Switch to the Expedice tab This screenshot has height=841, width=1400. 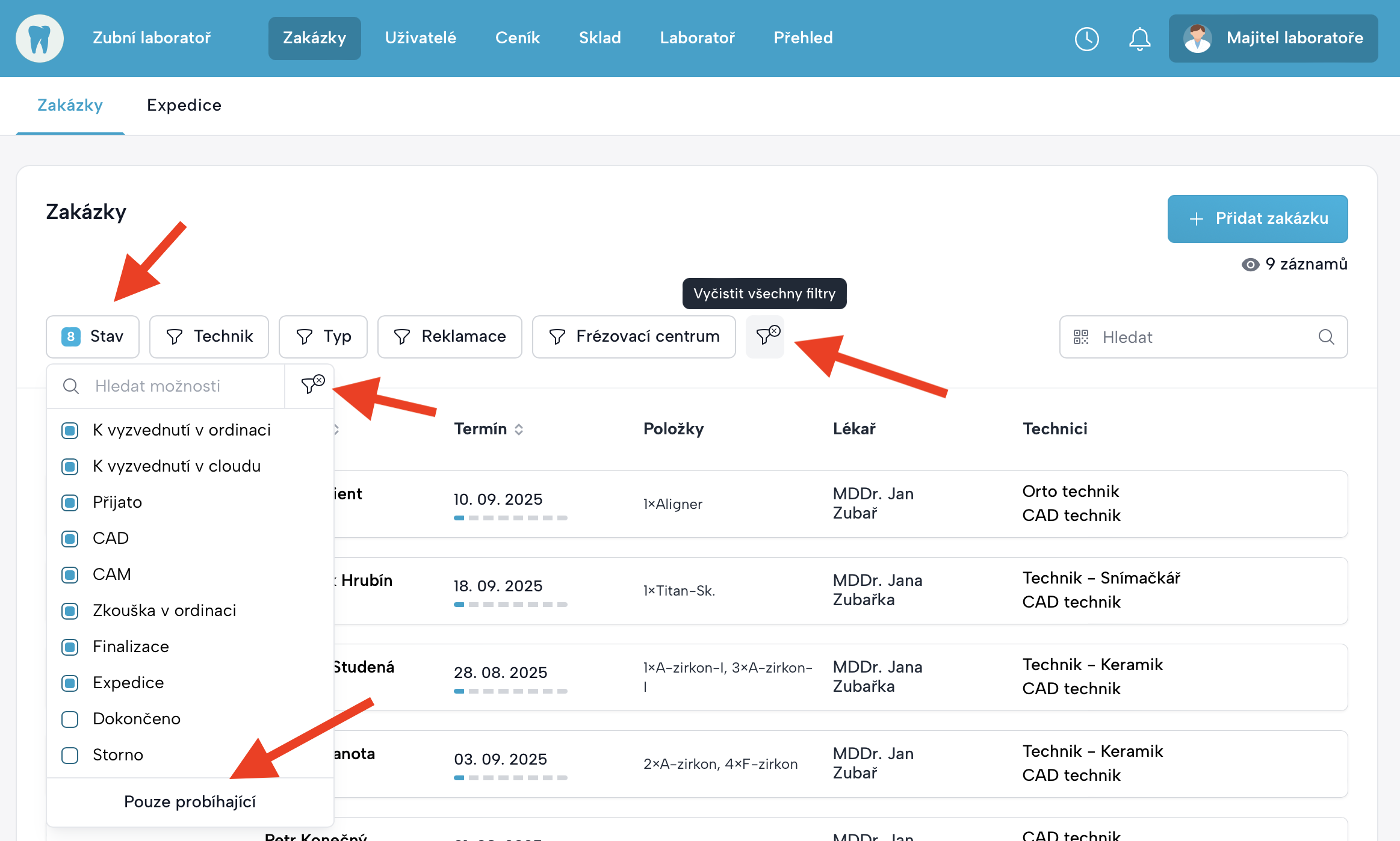coord(184,105)
